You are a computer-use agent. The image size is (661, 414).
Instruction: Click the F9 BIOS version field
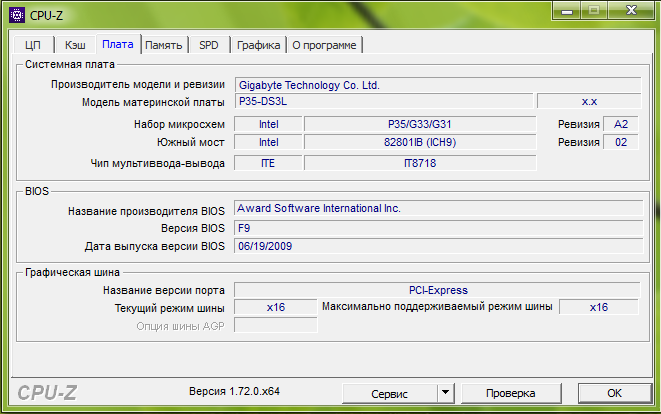coord(438,228)
